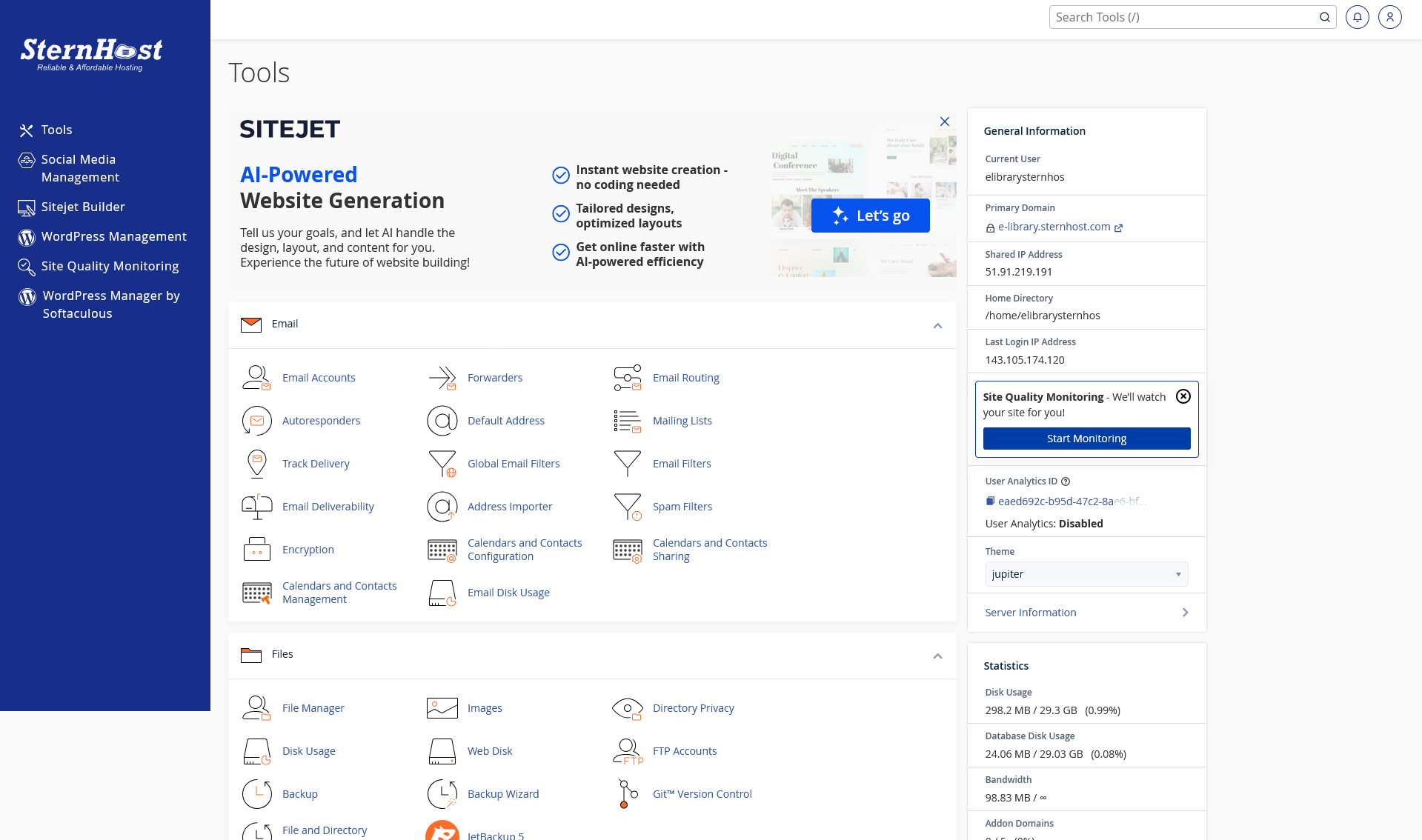Viewport: 1422px width, 840px height.
Task: Open the Forwarders icon
Action: click(442, 378)
